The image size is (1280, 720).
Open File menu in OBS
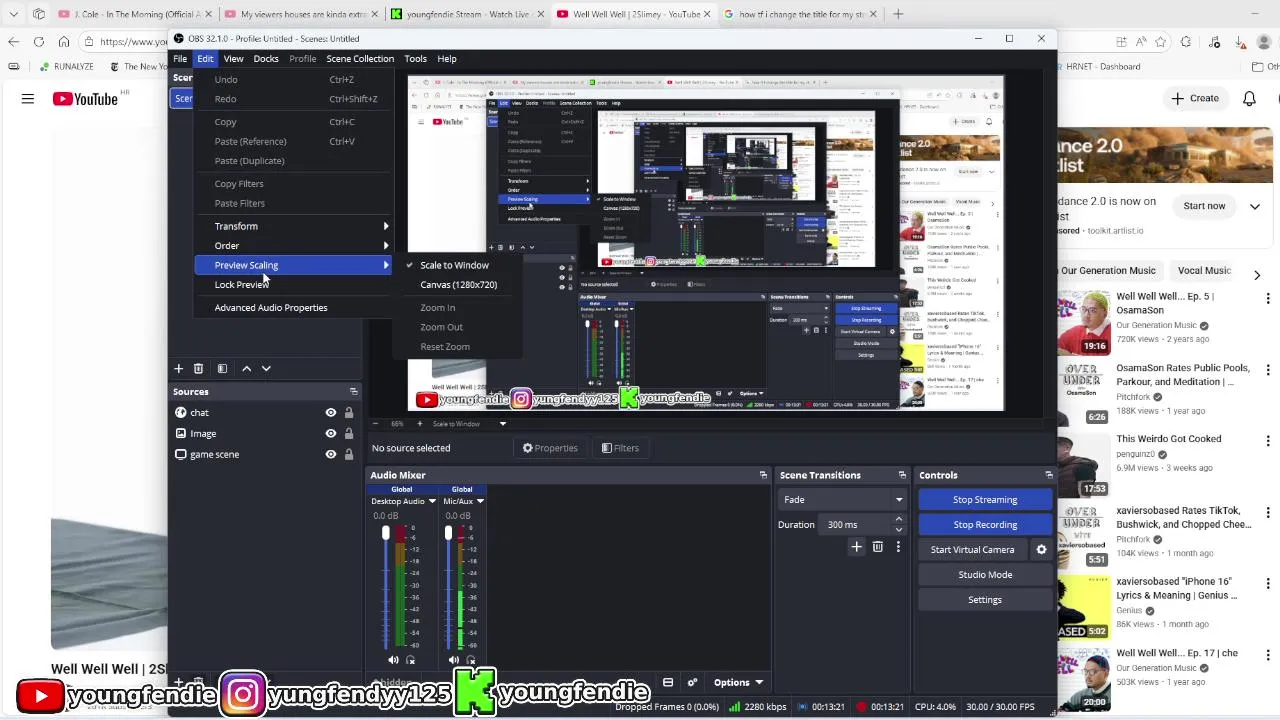(x=180, y=59)
